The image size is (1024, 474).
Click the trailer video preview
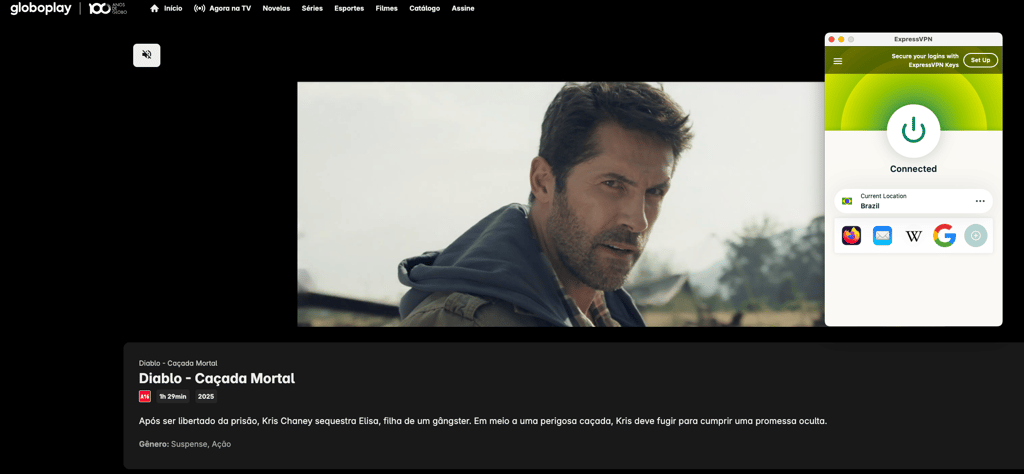click(x=560, y=204)
